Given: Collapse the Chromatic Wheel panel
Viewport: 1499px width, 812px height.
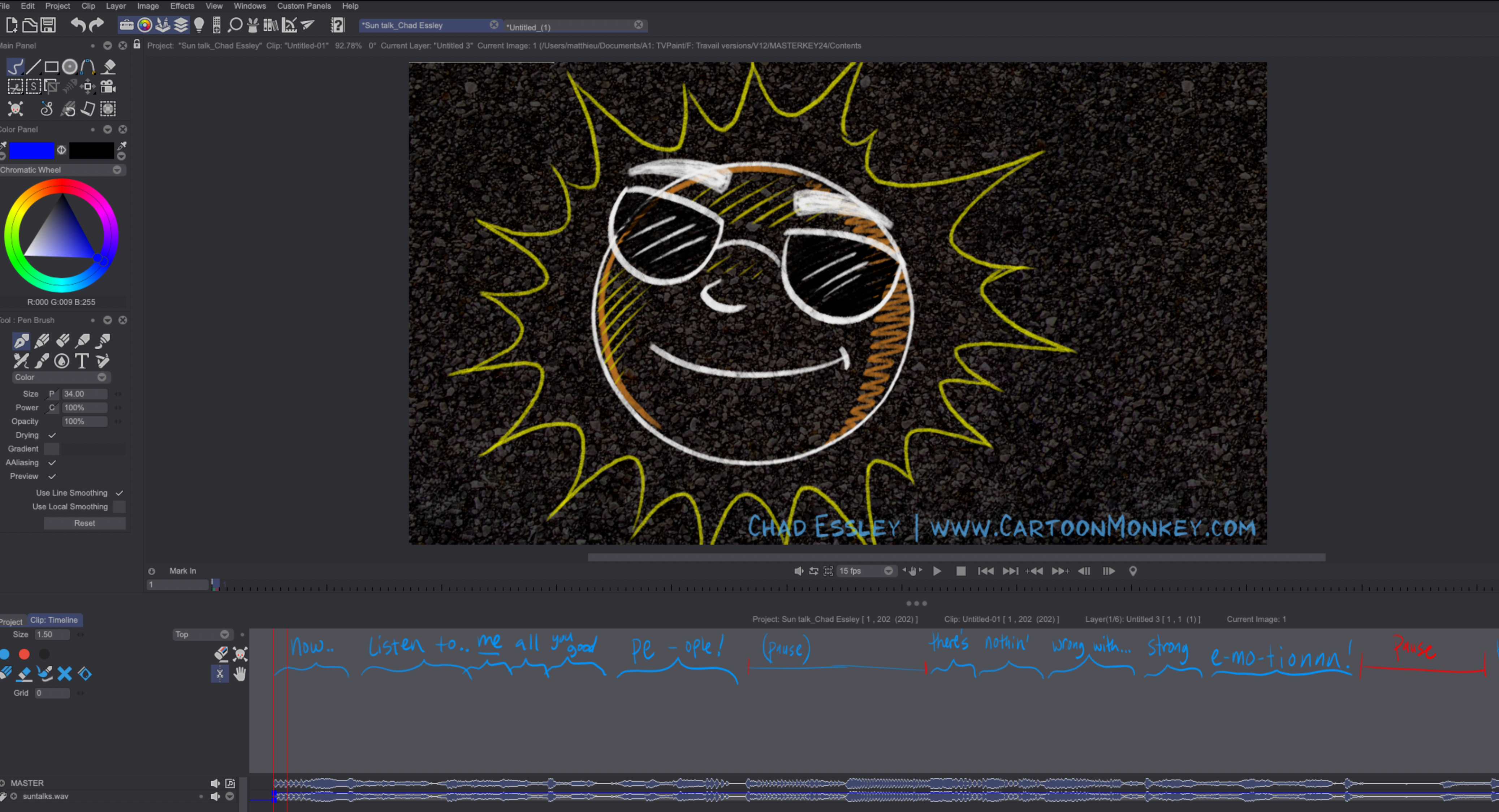Looking at the screenshot, I should (116, 170).
